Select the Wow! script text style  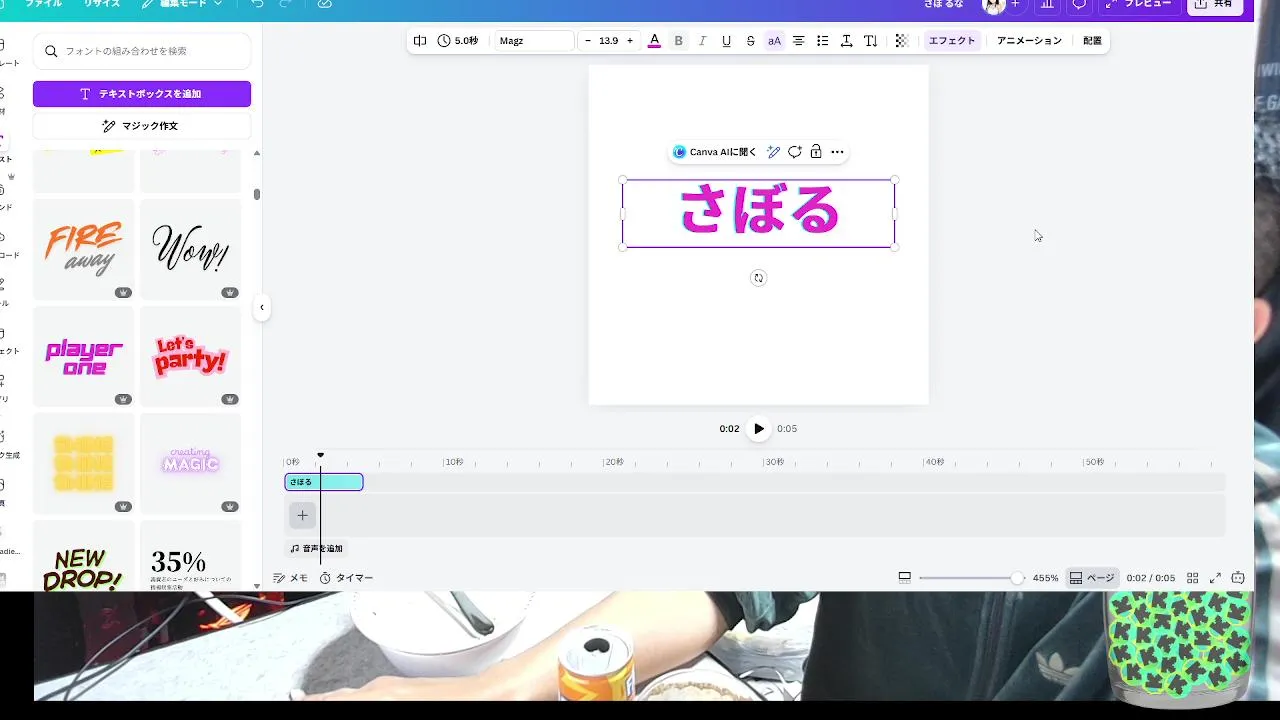tap(190, 249)
